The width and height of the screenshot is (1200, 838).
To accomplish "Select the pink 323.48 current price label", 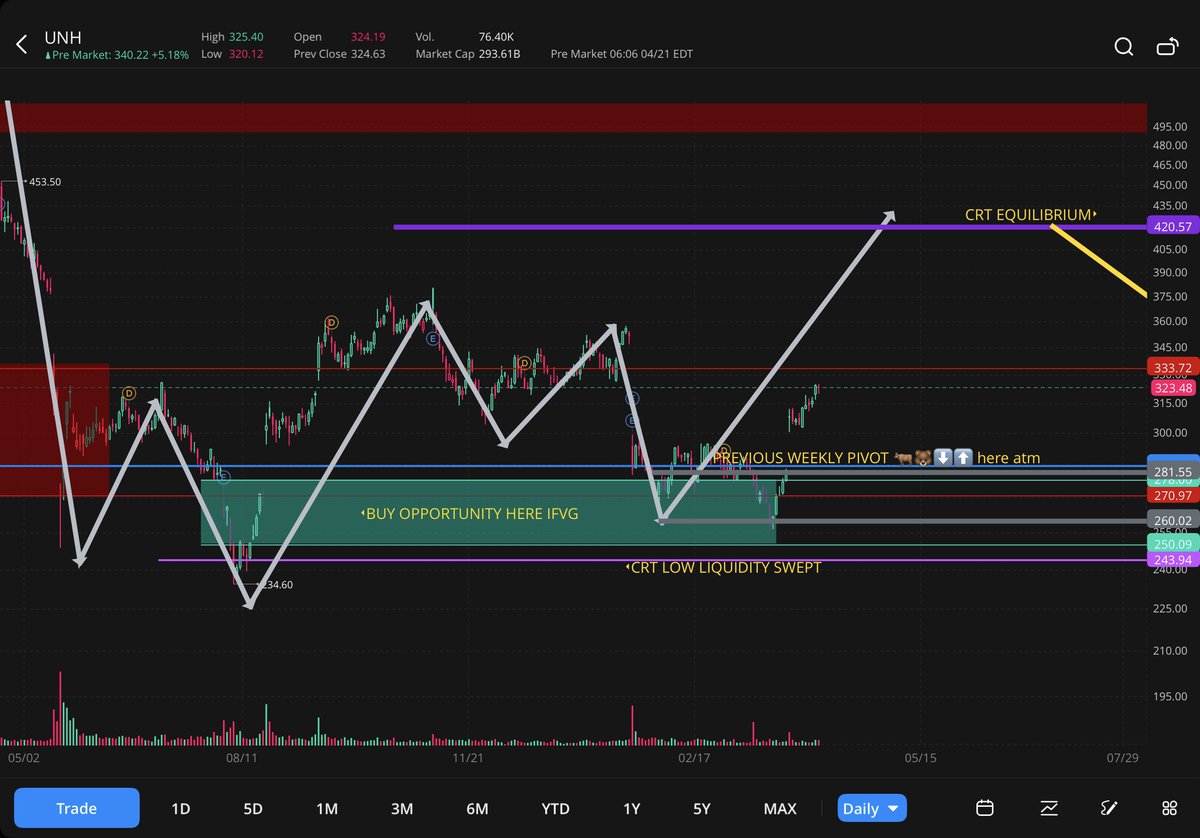I will click(x=1171, y=387).
